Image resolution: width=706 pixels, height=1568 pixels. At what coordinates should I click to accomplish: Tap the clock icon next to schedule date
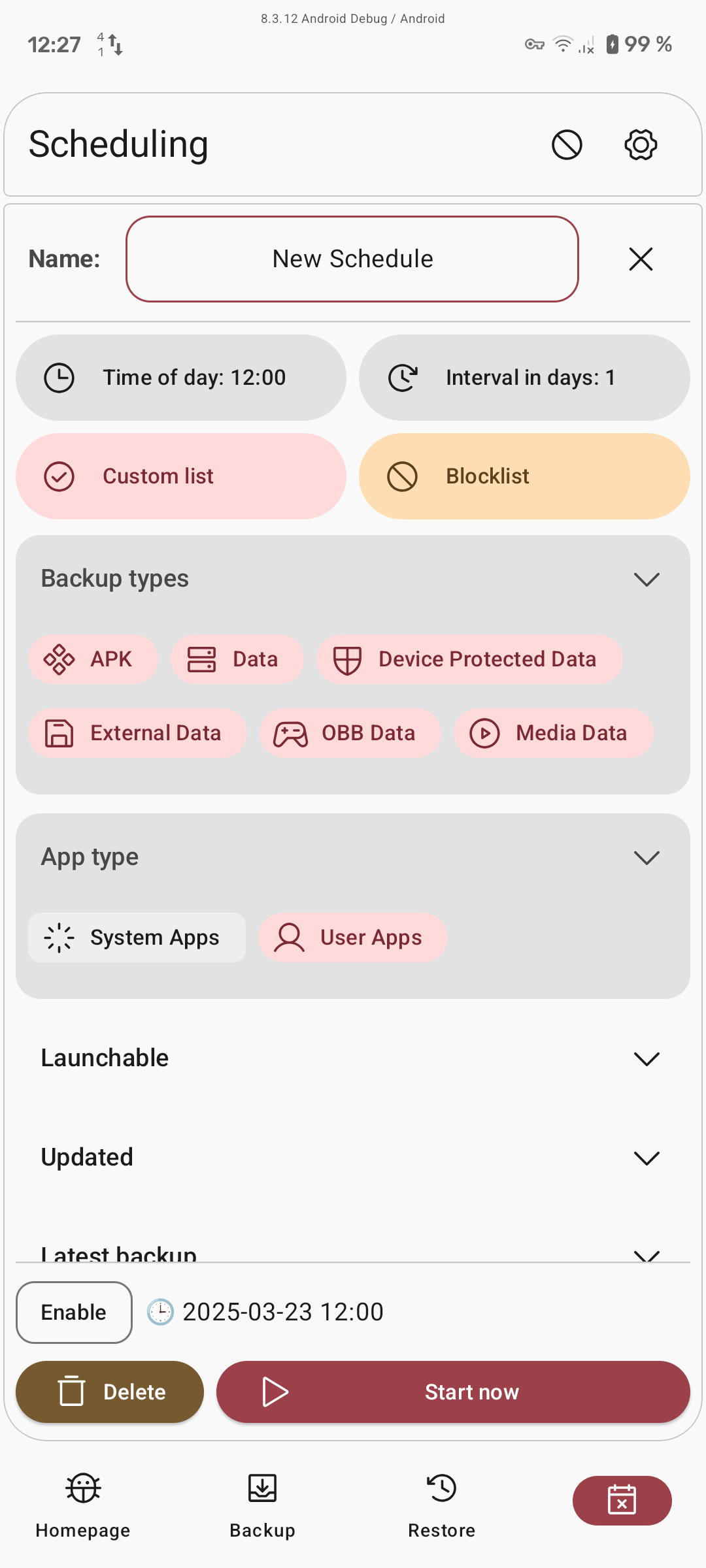(x=160, y=1312)
